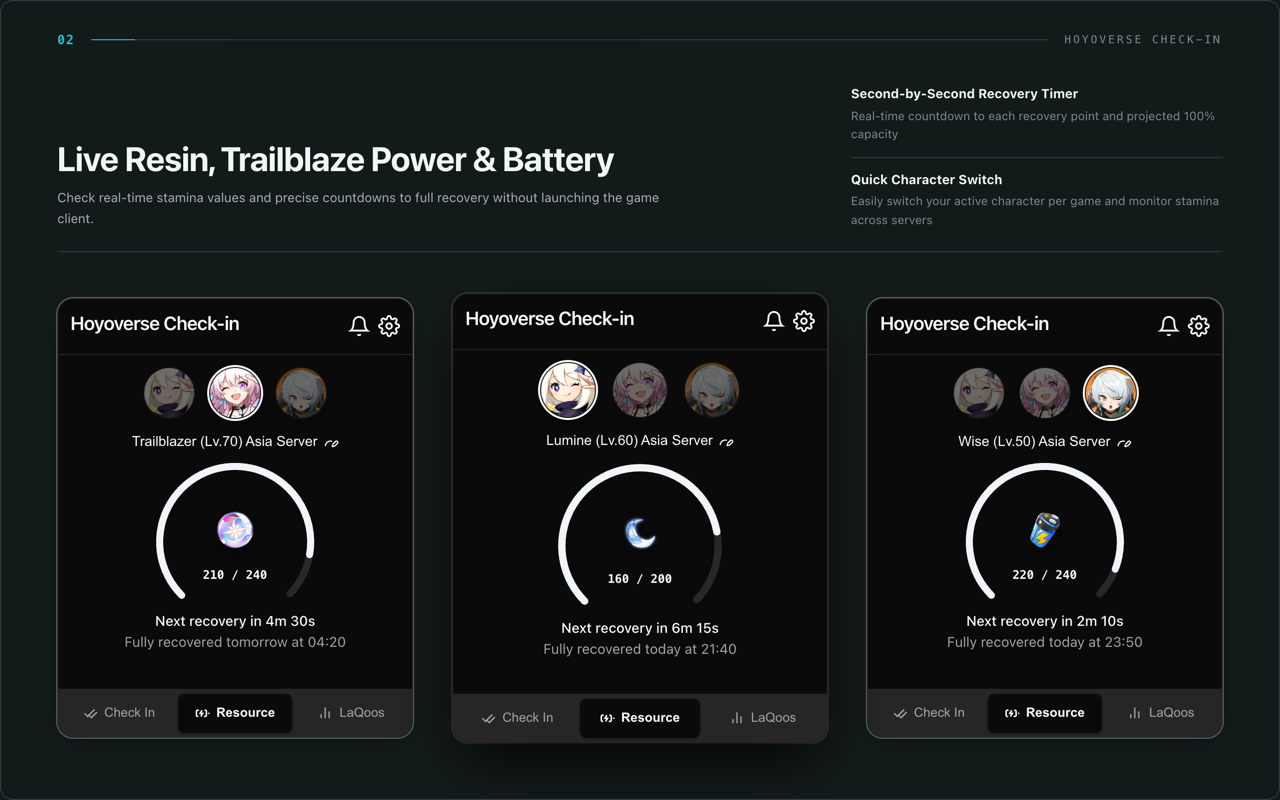Select the grey-haired avatar in the Trailblazer card
1280x800 pixels.
pyautogui.click(x=301, y=393)
